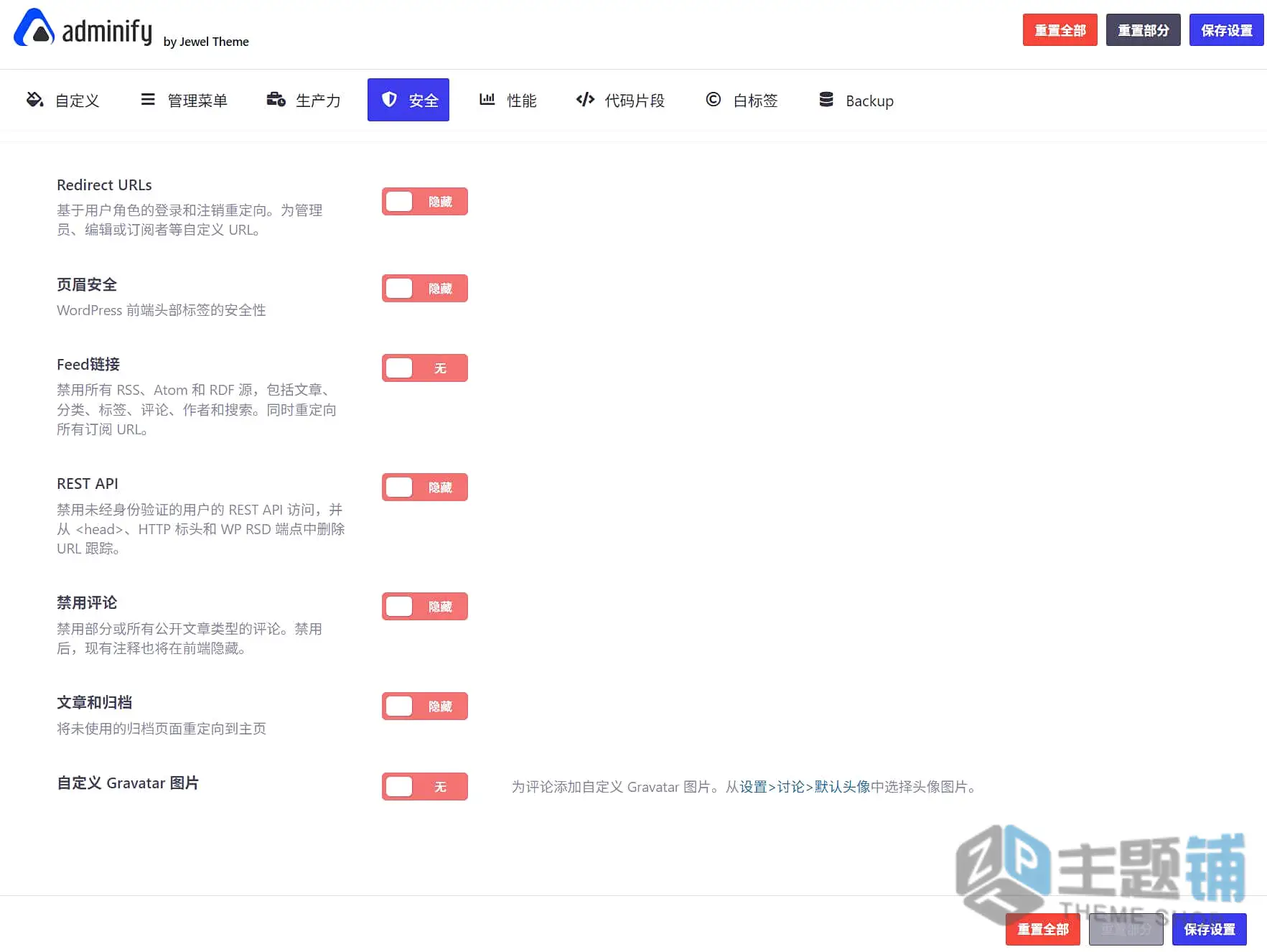Click the adminify wordmark text
Screen dimensions: 1267x952
tap(107, 32)
